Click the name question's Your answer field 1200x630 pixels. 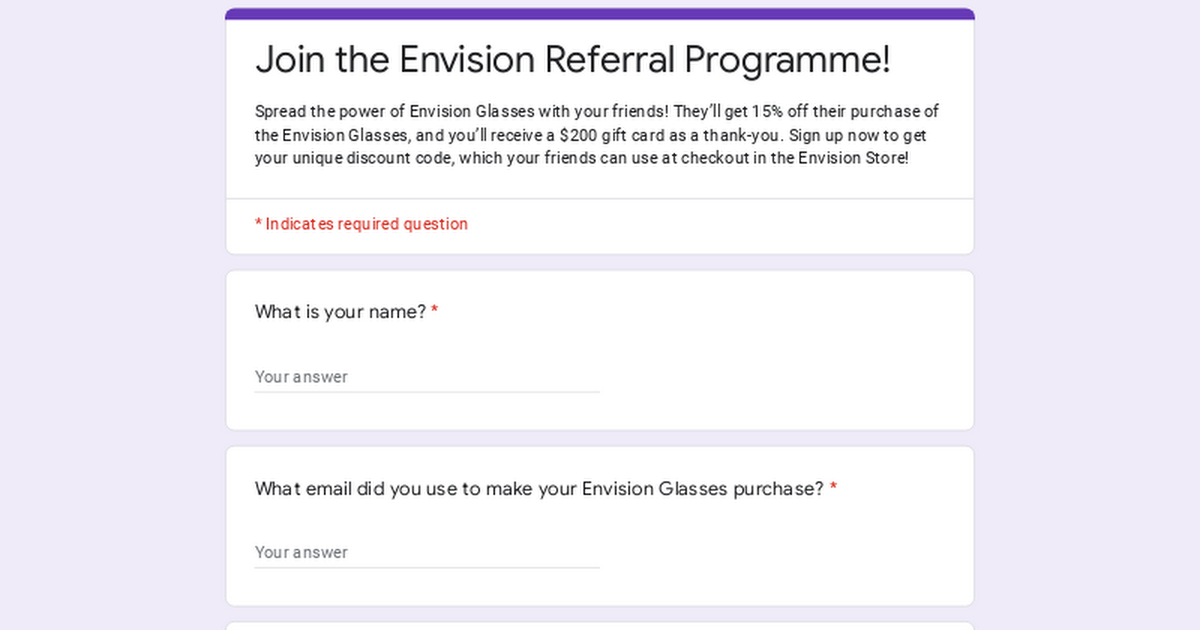427,377
